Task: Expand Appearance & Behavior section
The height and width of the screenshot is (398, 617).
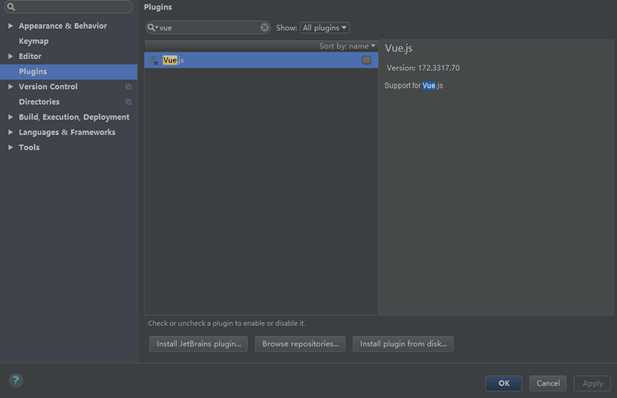Action: coord(10,26)
